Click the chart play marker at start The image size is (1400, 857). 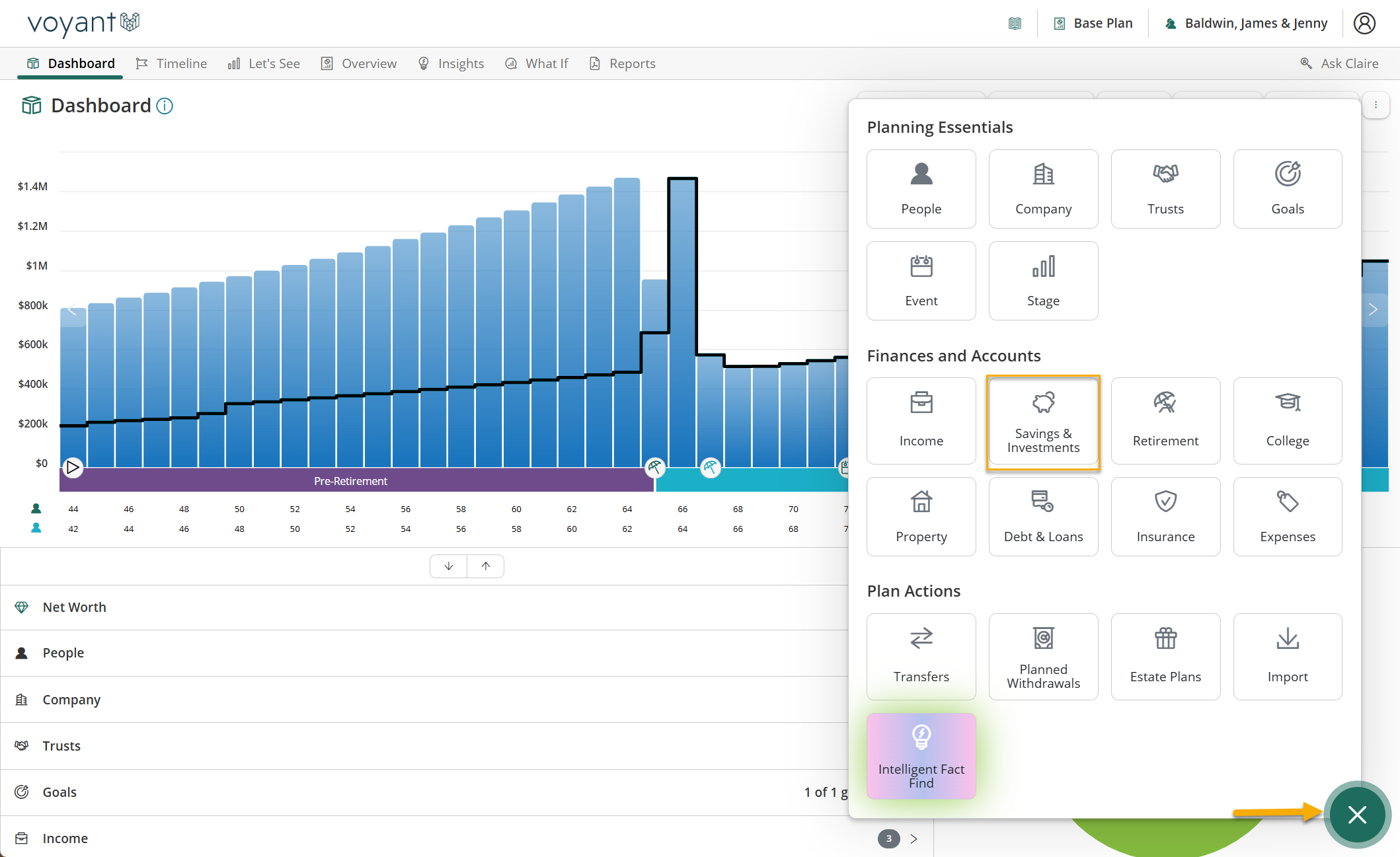click(x=73, y=467)
